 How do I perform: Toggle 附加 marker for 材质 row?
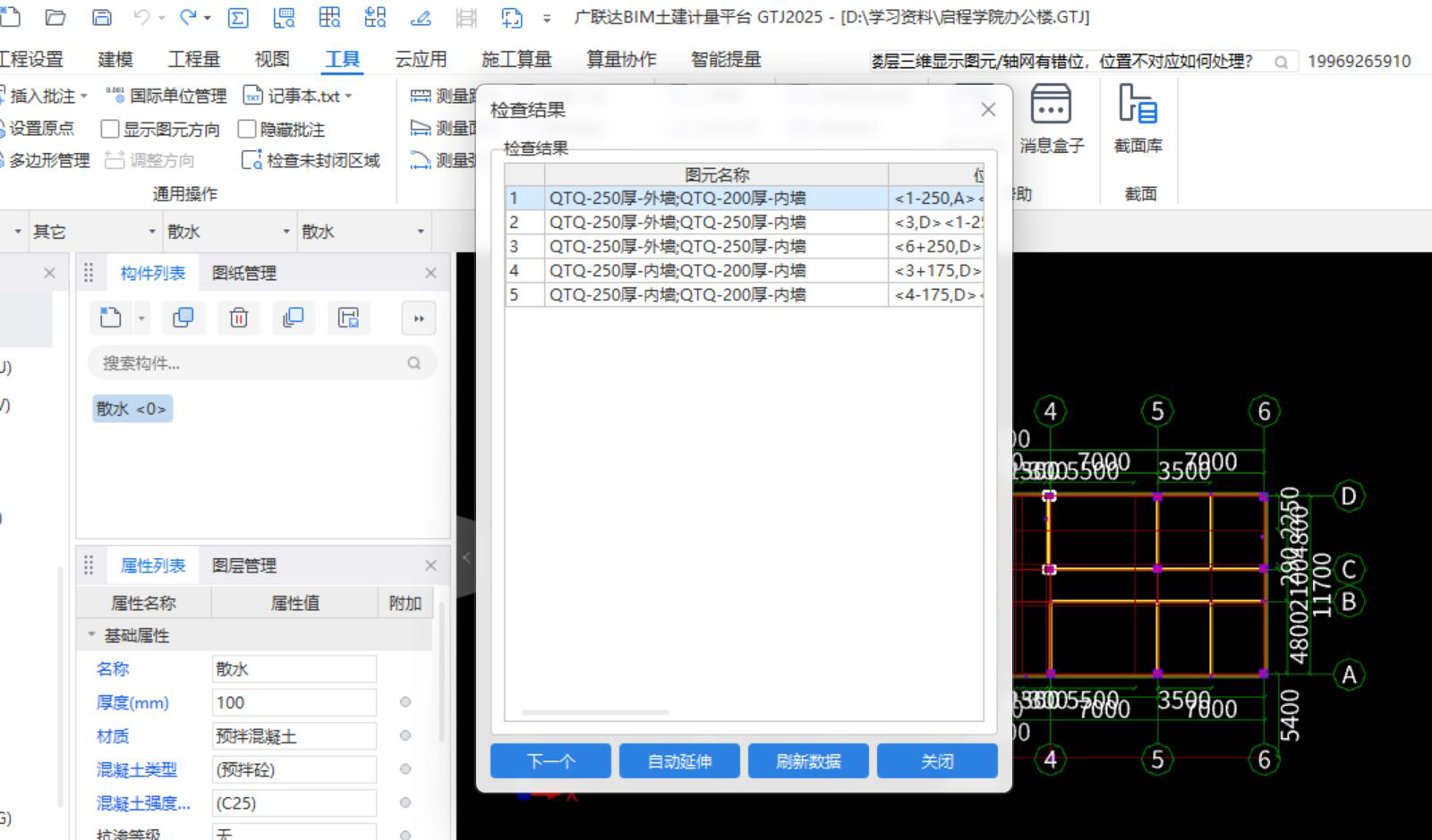click(405, 735)
